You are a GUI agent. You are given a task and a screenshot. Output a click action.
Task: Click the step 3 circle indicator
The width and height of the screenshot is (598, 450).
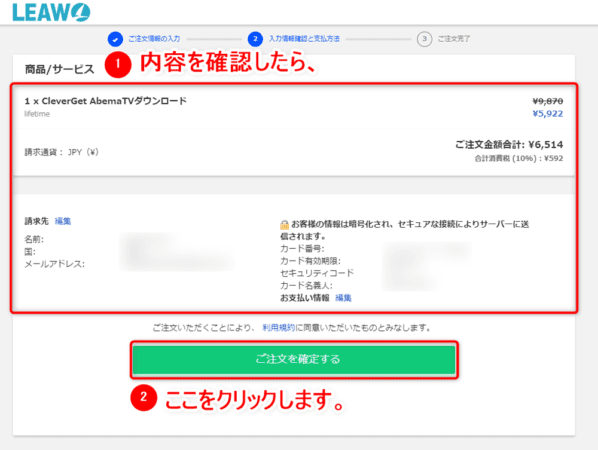coord(424,39)
